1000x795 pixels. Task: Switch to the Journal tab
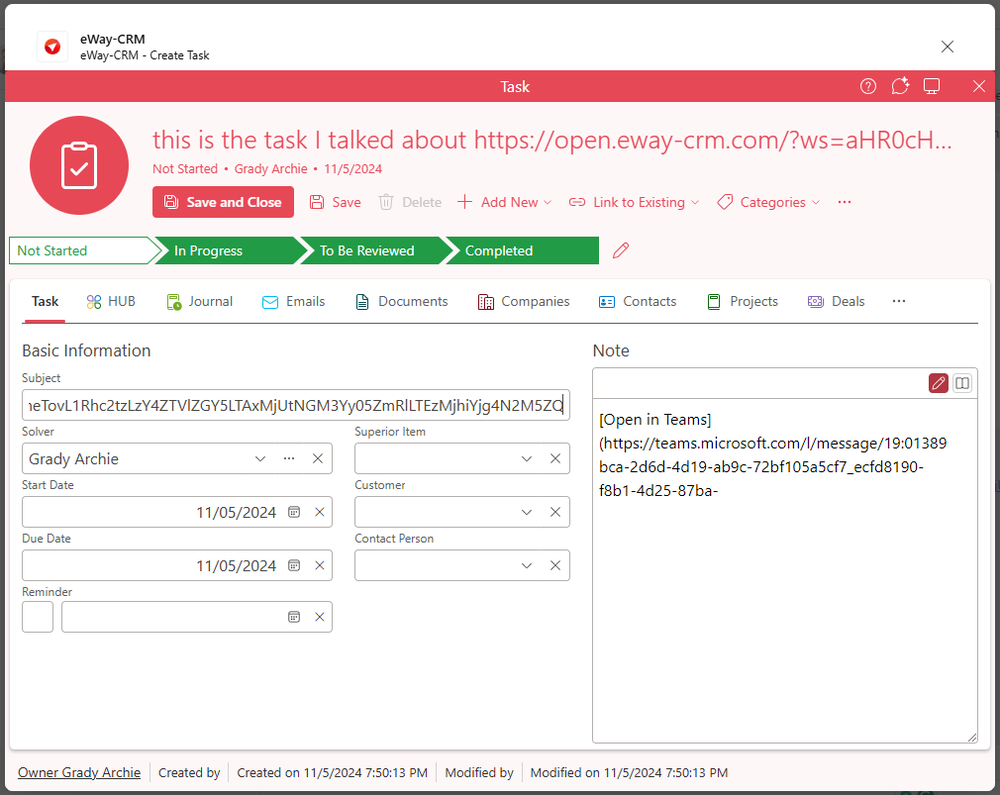[x=199, y=301]
